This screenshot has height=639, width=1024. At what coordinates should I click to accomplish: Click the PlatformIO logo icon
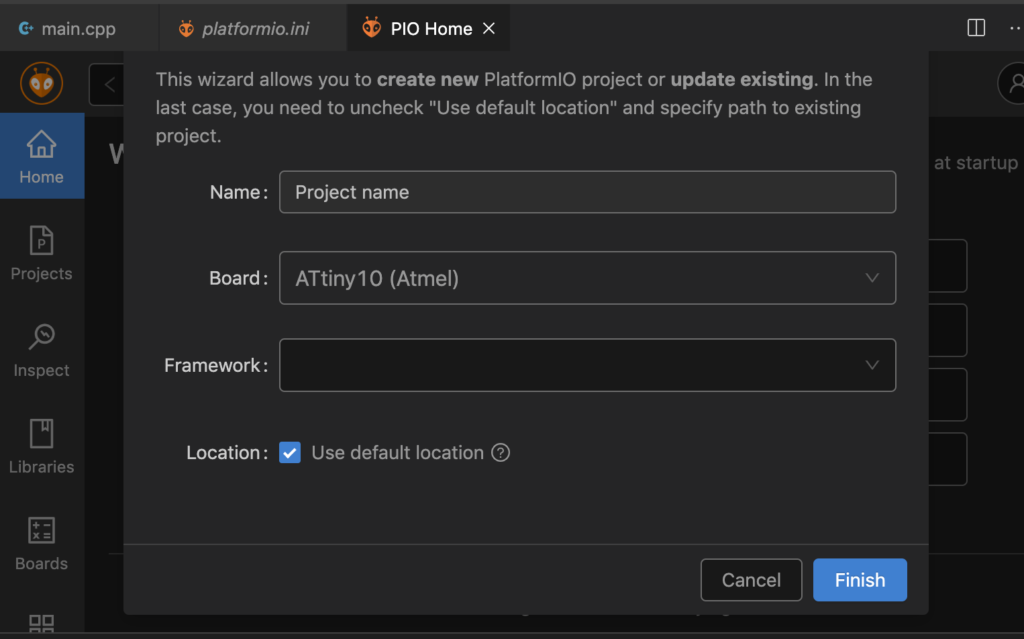point(41,83)
